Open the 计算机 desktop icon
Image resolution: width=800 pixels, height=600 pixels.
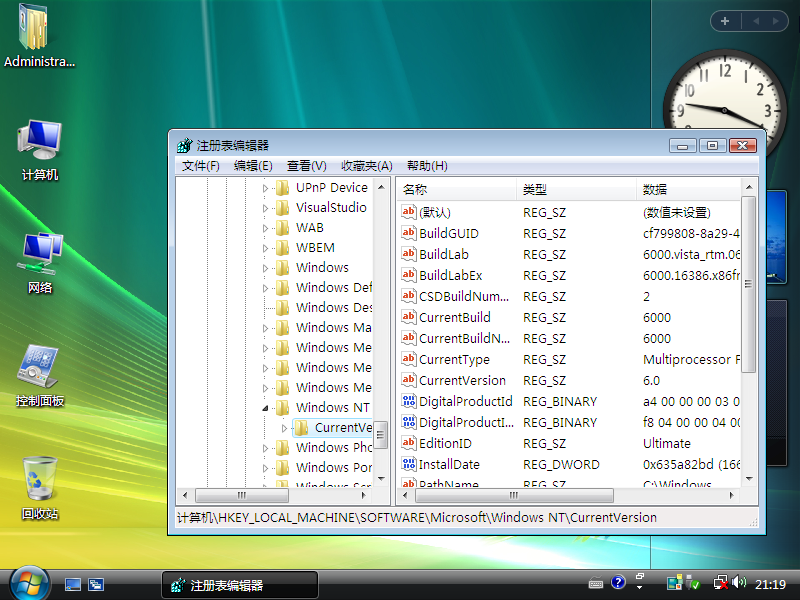tap(39, 150)
